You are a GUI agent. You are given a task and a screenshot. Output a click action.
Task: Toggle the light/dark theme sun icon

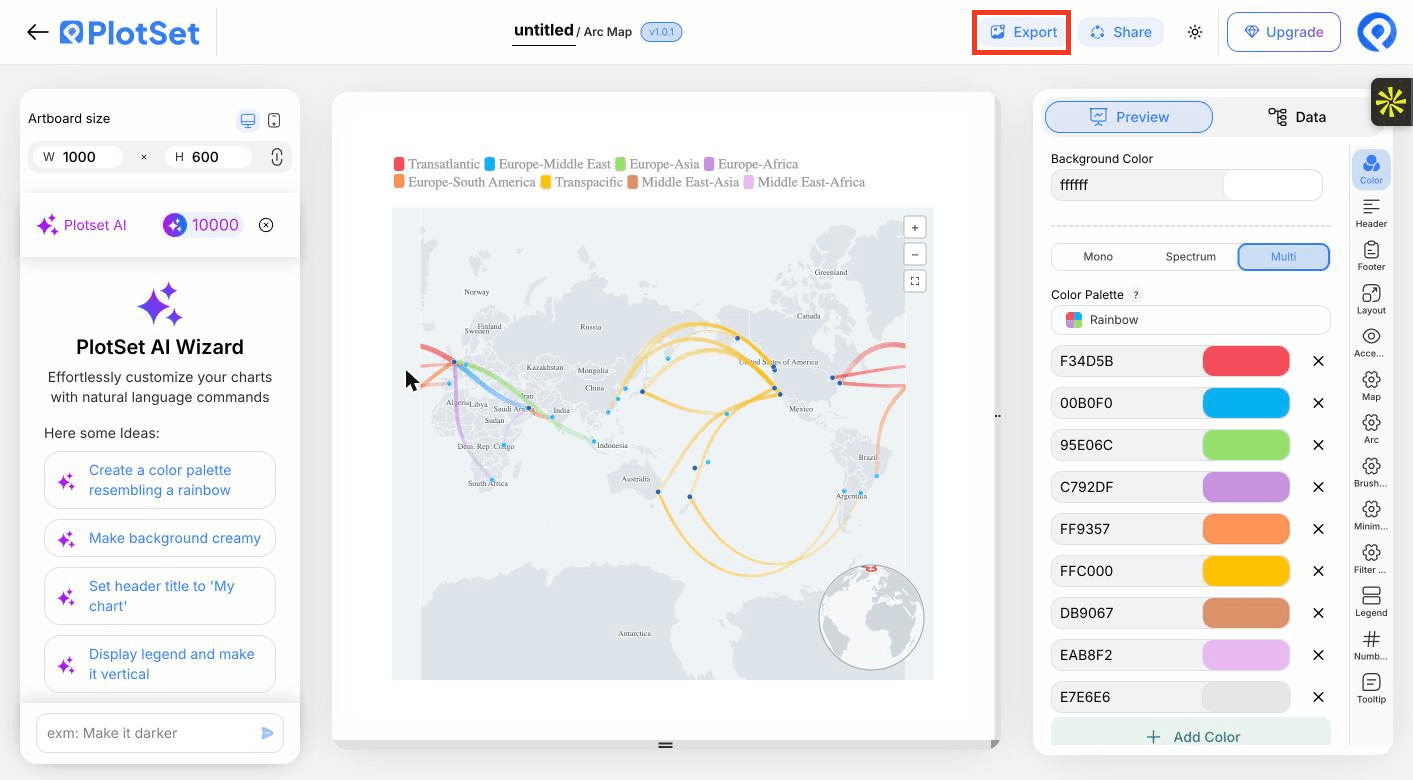(1195, 32)
